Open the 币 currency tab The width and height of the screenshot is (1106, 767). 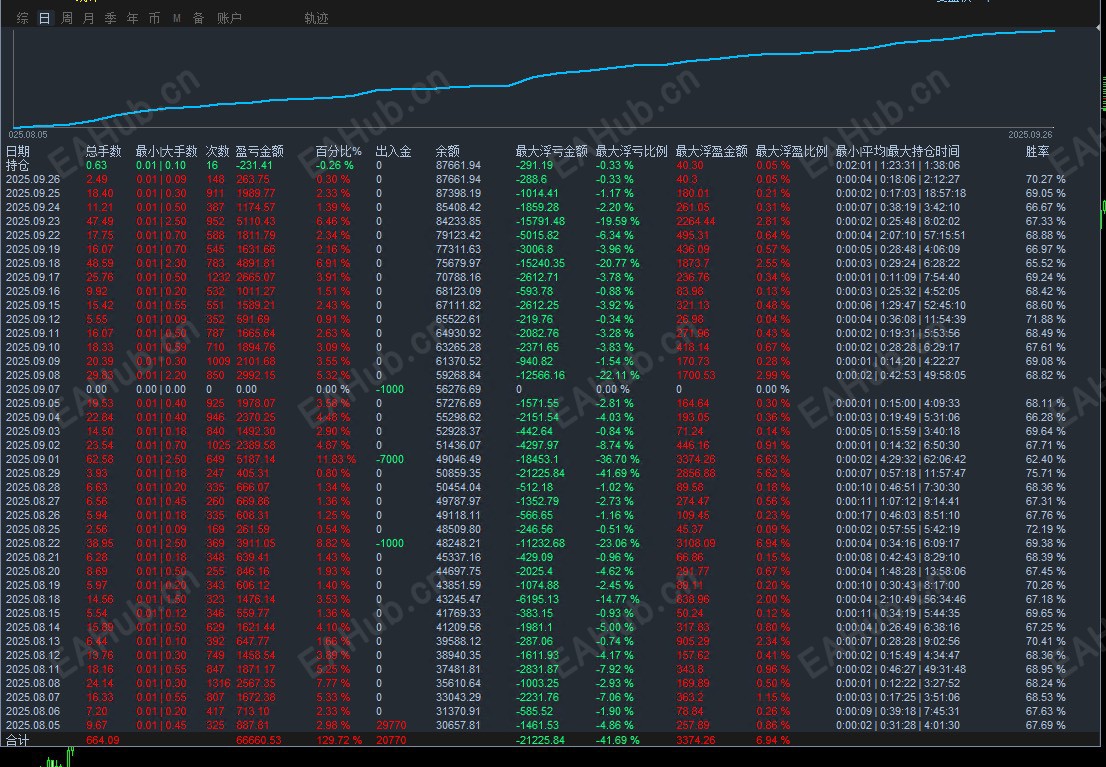[x=154, y=18]
